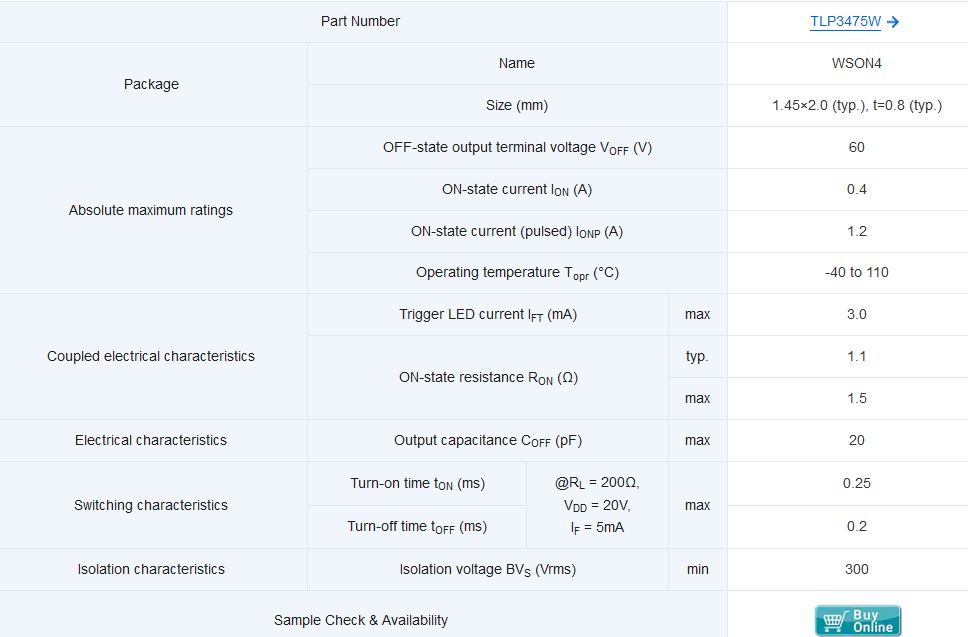This screenshot has width=968, height=637.
Task: Click the ON-state current pulsed IONP label
Action: pos(517,231)
